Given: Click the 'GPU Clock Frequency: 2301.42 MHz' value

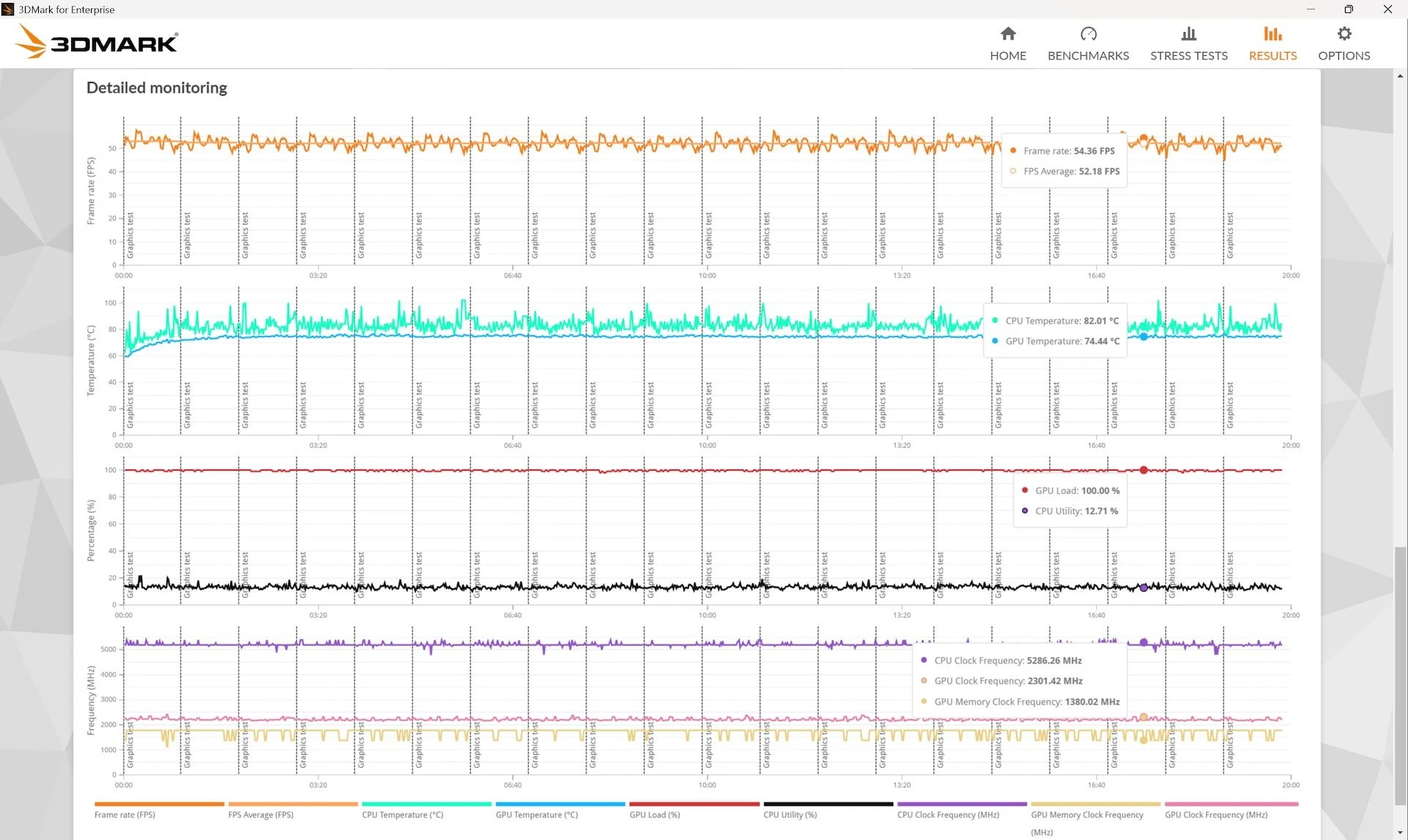Looking at the screenshot, I should pos(1008,682).
